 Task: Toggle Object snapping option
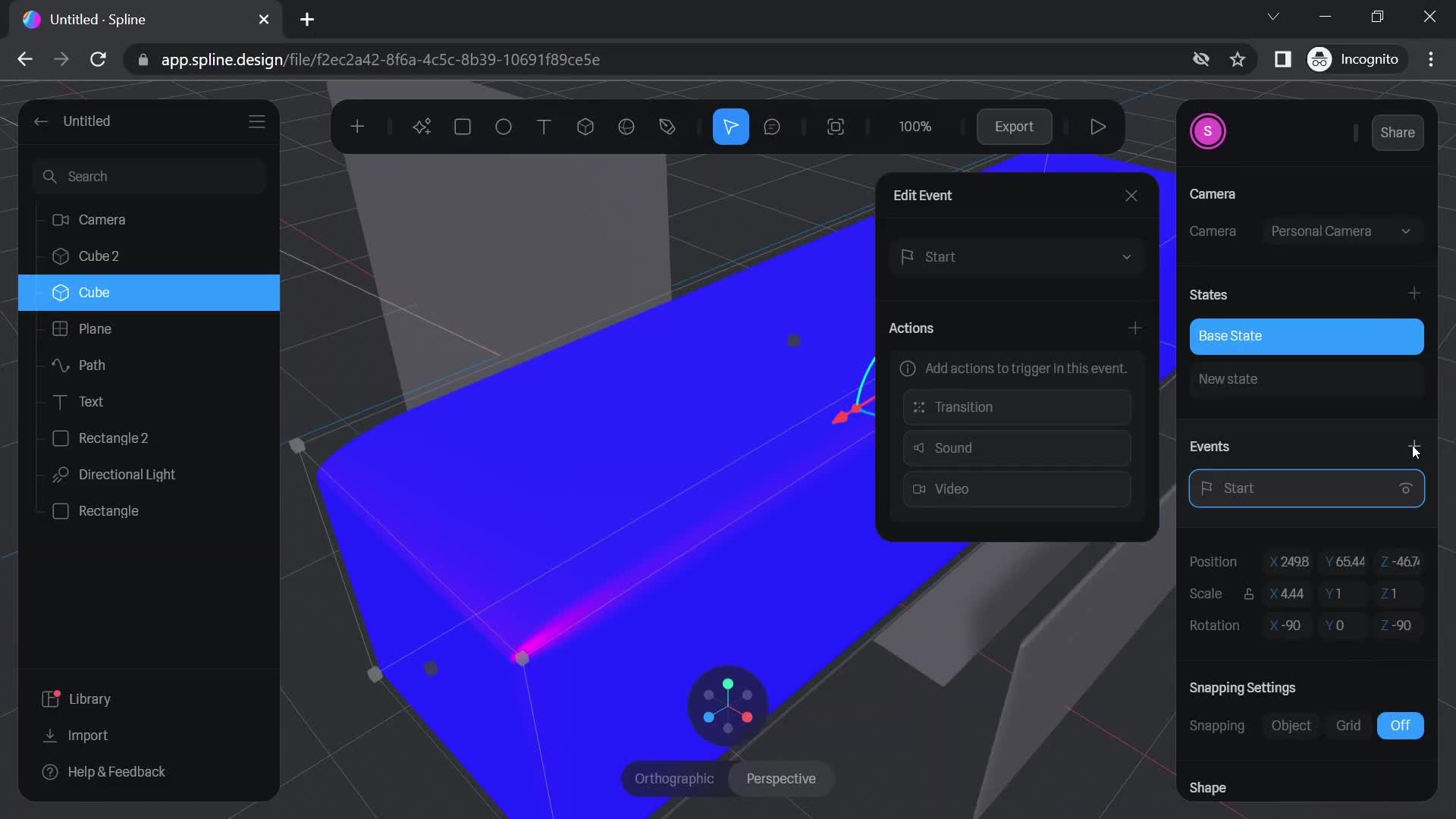click(x=1289, y=725)
